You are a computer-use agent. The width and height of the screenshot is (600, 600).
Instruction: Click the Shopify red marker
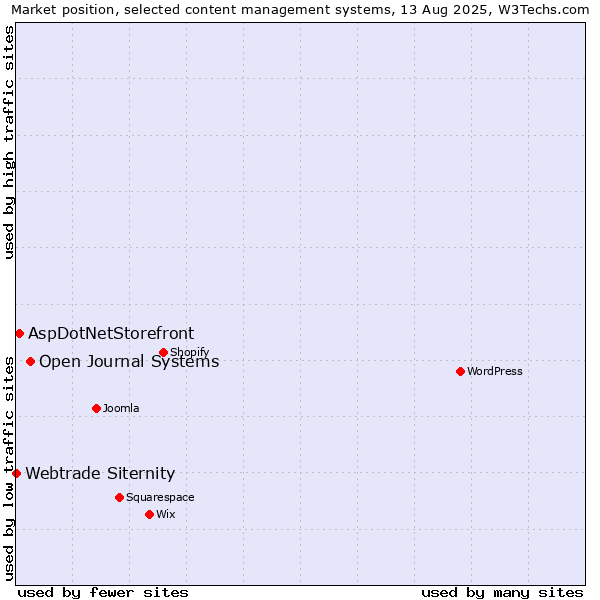click(163, 352)
